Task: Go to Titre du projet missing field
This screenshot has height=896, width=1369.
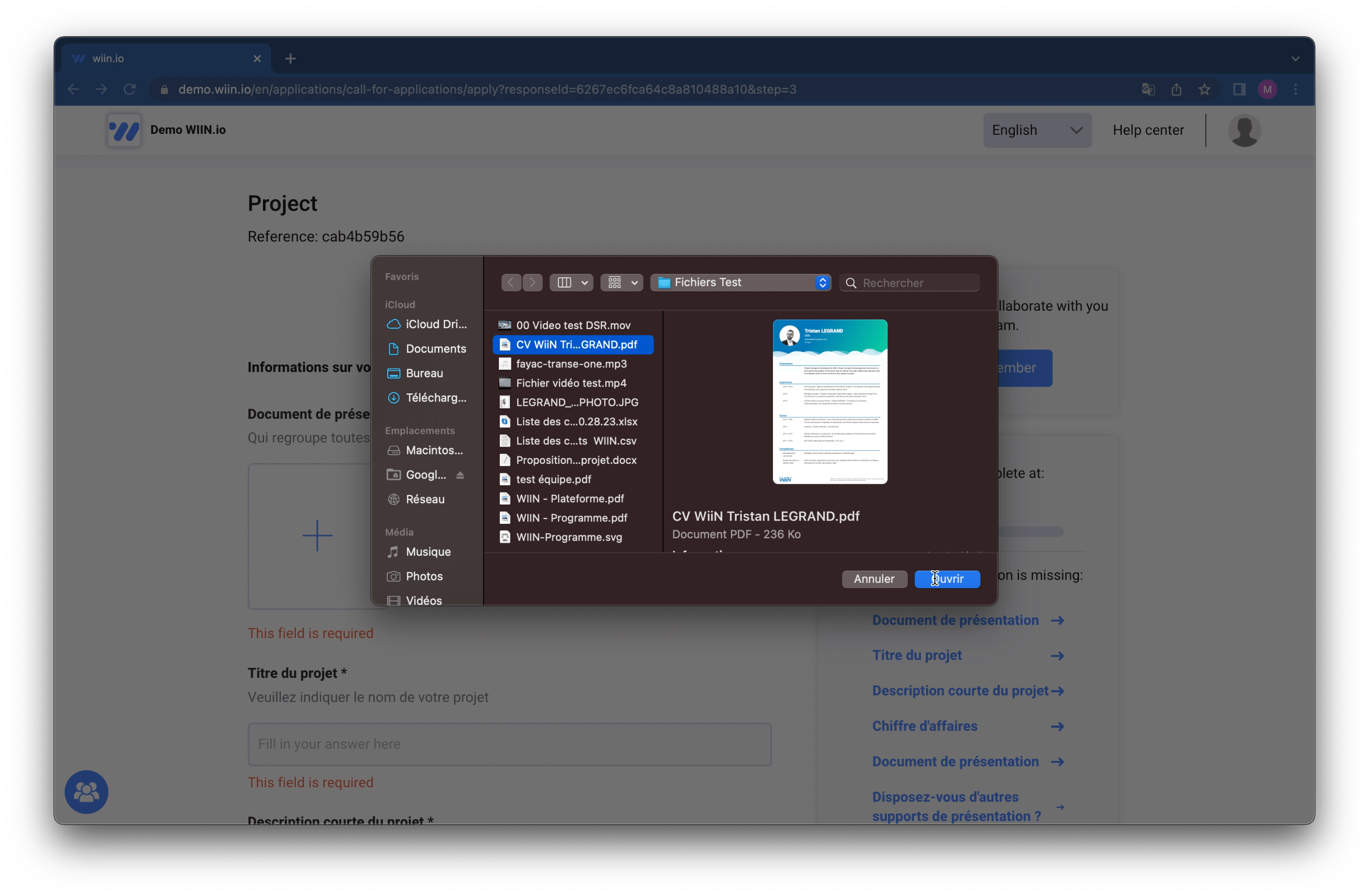Action: (968, 656)
